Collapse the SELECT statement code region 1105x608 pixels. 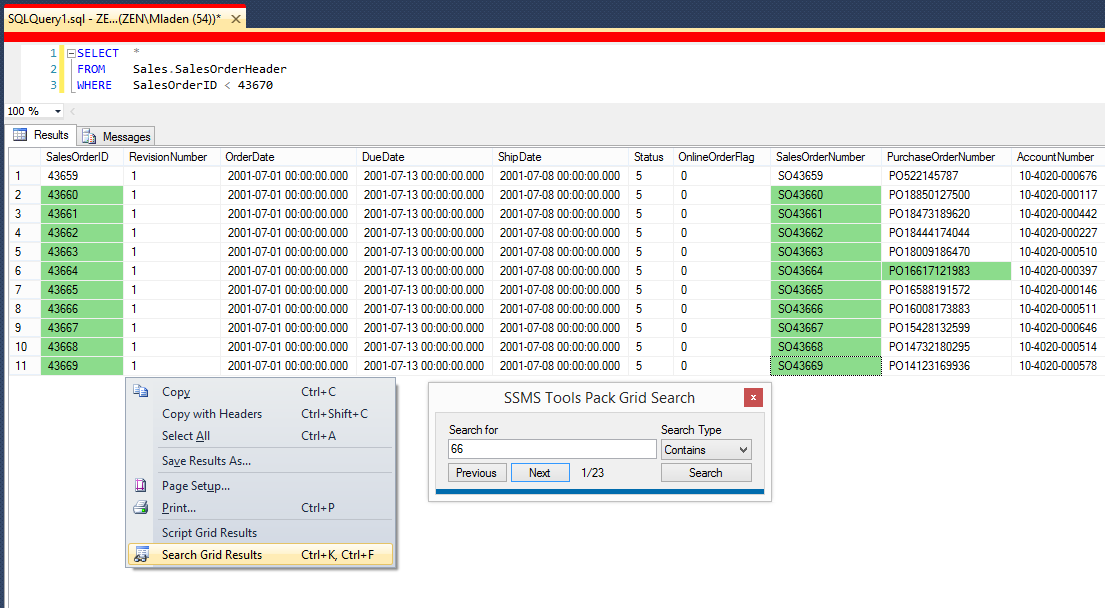coord(70,53)
